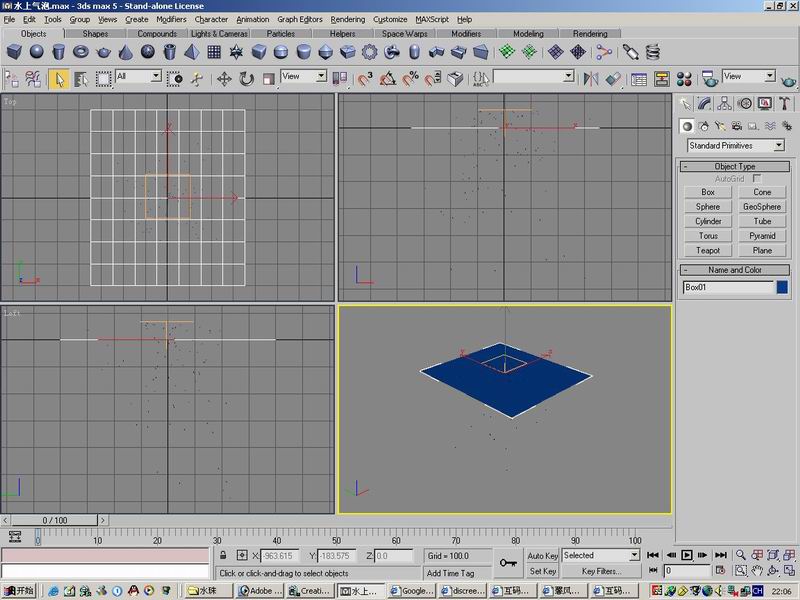Switch to the Particles shelf tab
800x600 pixels.
coord(281,34)
